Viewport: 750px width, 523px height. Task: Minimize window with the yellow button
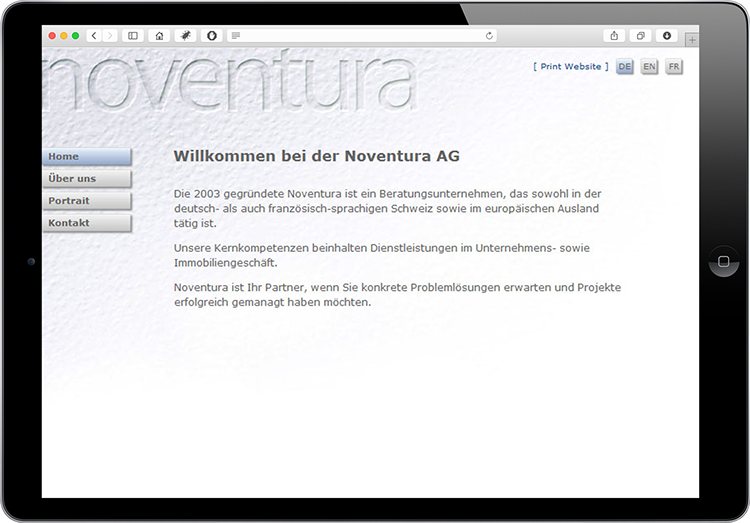pyautogui.click(x=64, y=36)
